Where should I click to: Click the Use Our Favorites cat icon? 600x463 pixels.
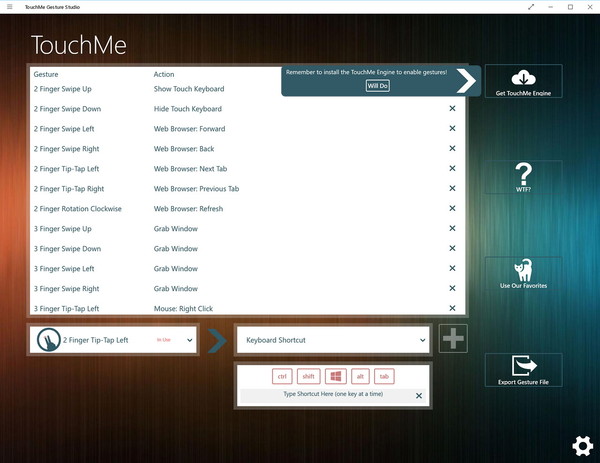[523, 270]
